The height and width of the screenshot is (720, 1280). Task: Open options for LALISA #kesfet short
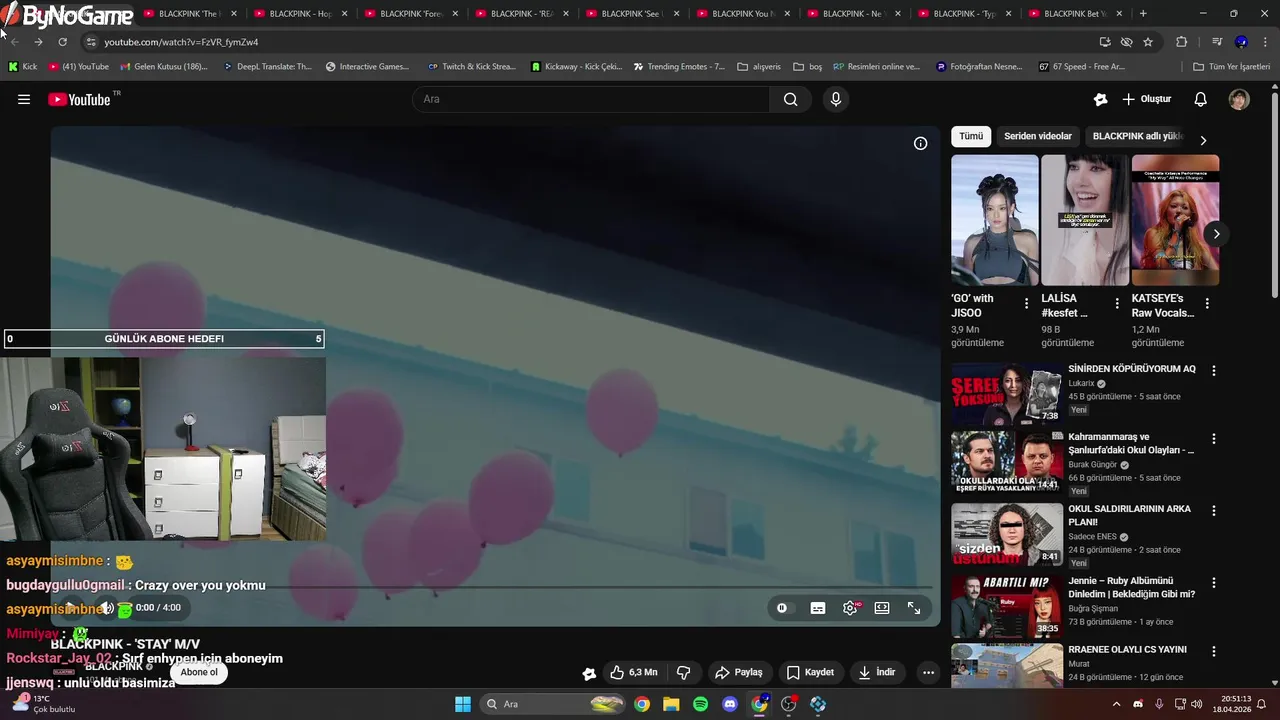coord(1117,303)
